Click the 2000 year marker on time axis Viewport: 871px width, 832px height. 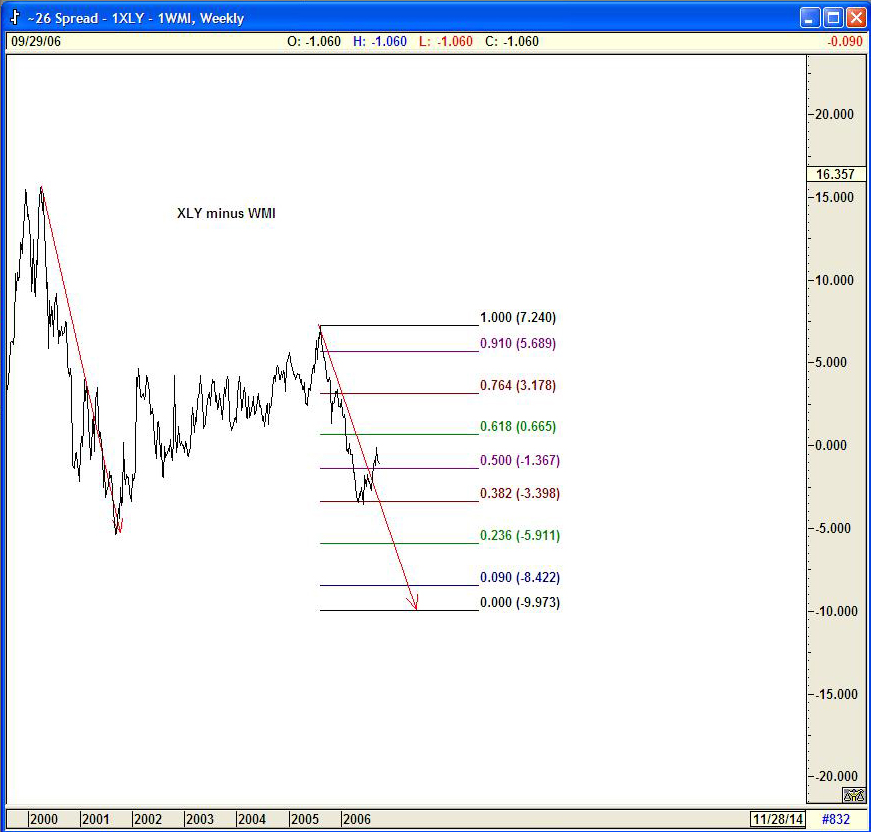tap(43, 819)
